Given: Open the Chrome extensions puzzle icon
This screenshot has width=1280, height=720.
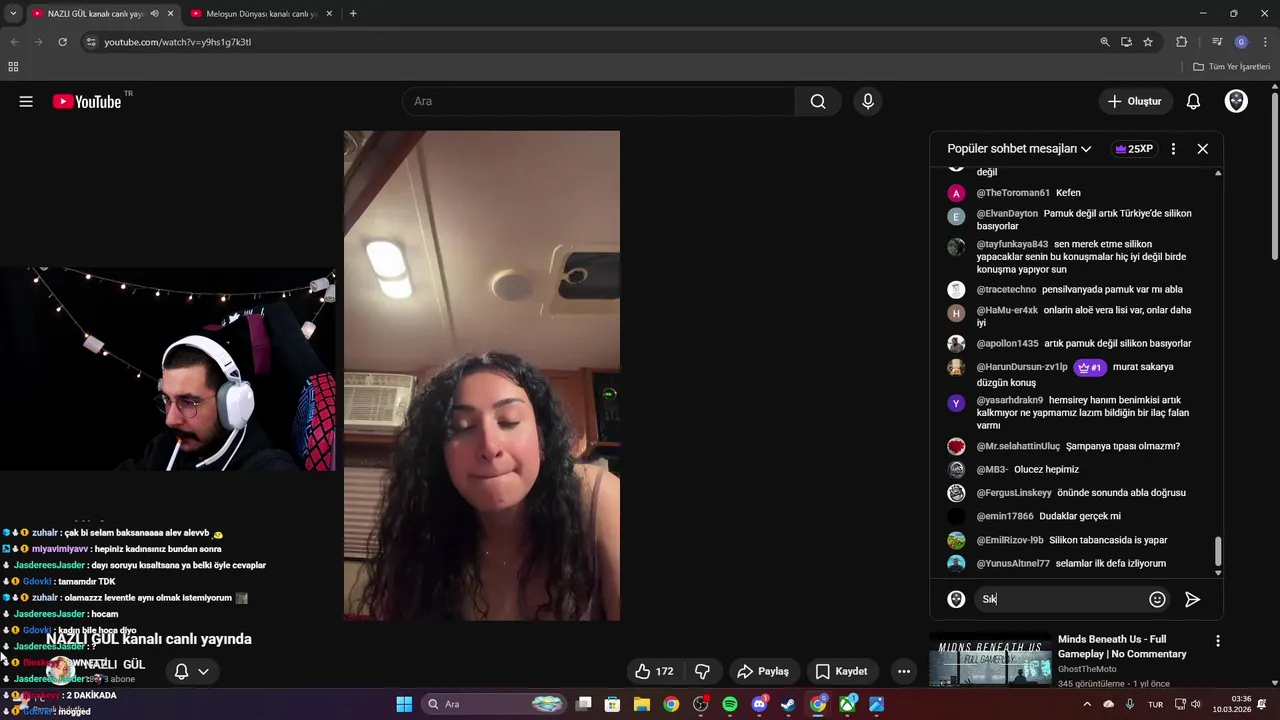Looking at the screenshot, I should coord(1181,42).
